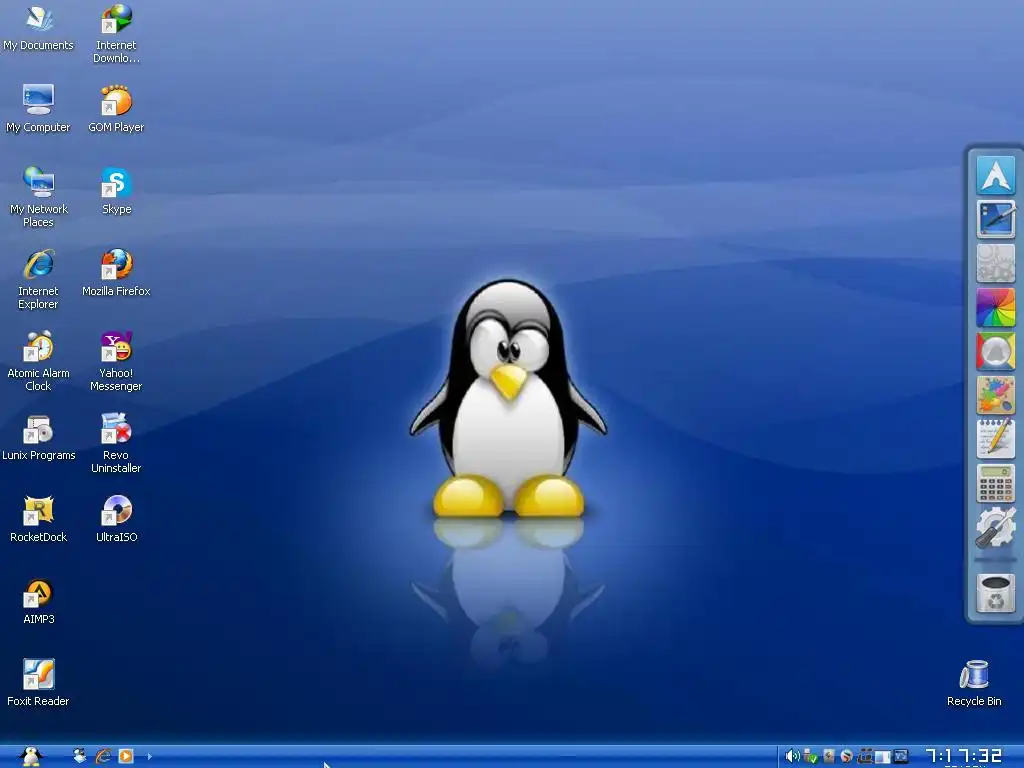Launch UltraISO from the desktop
Viewport: 1024px width, 768px height.
tap(116, 519)
